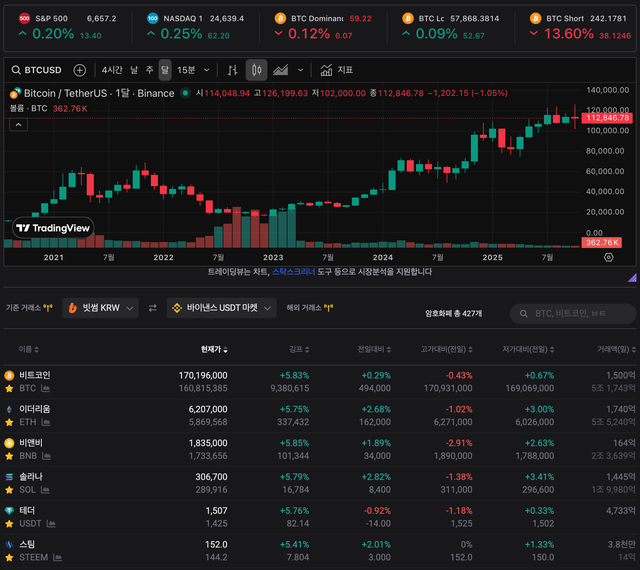Open the 지표 indicators panel

tap(336, 70)
